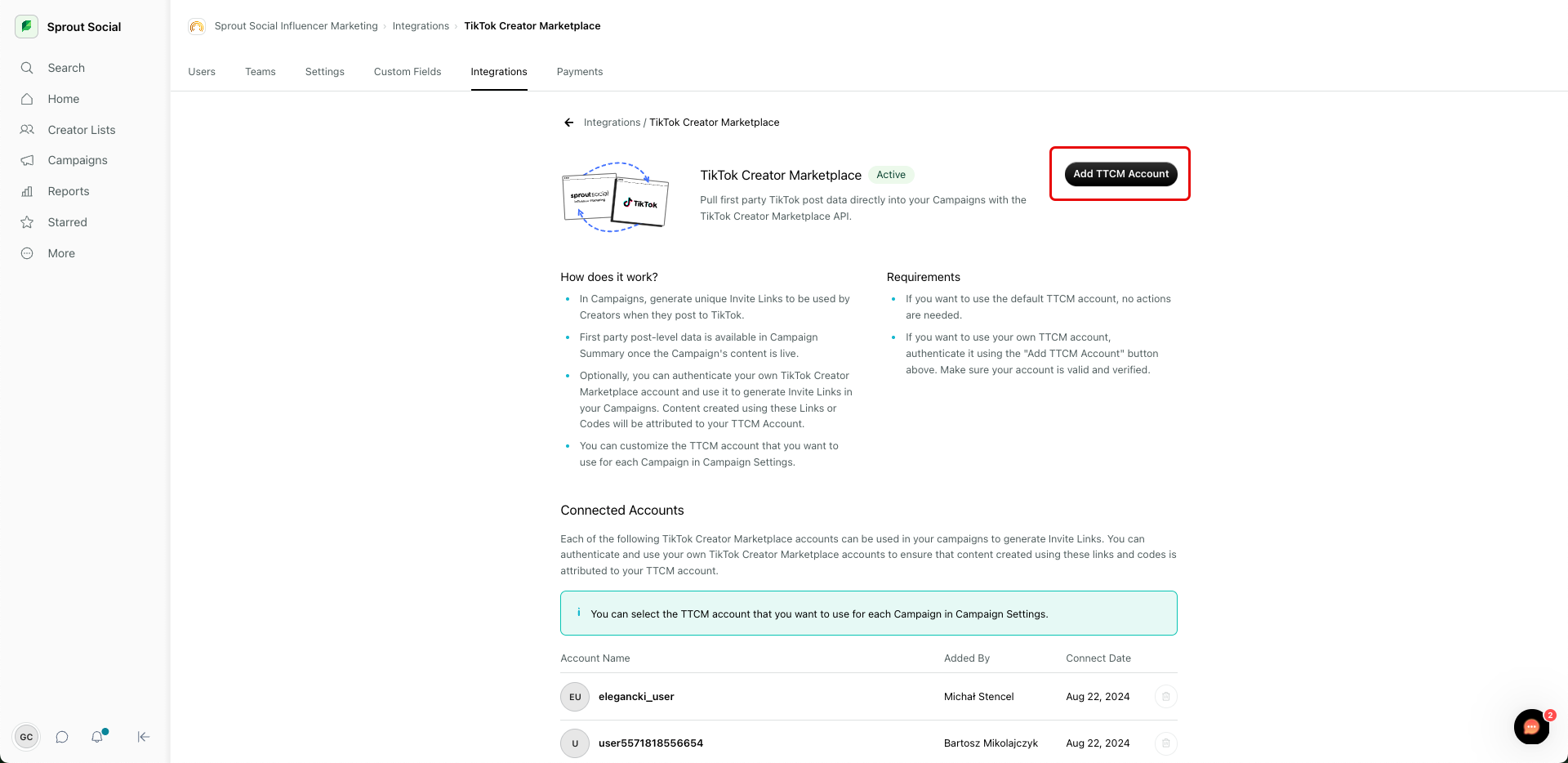Click the Sprout Social leaf logo
The height and width of the screenshot is (763, 1568).
(26, 26)
